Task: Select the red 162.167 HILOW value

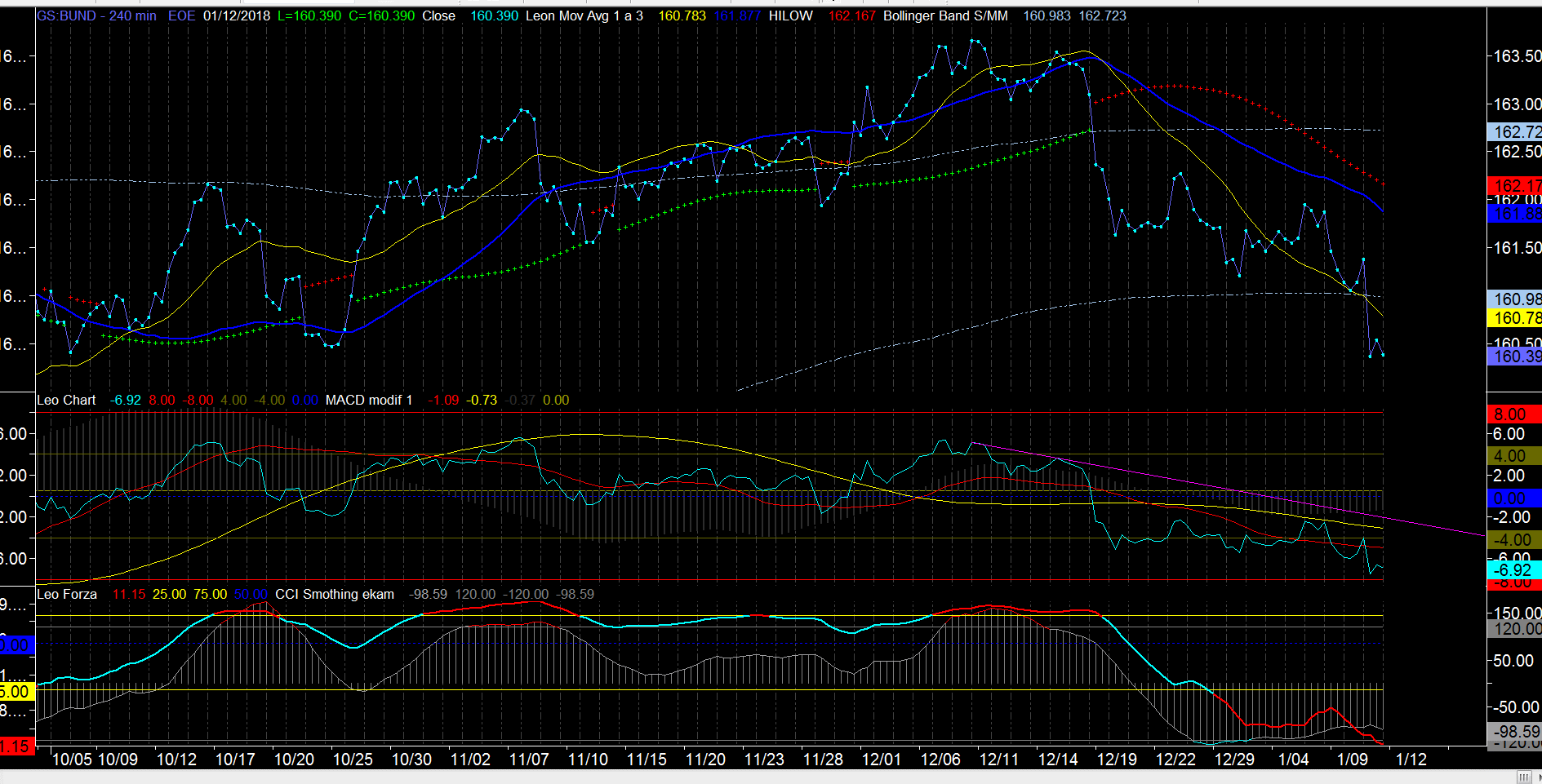Action: click(852, 16)
